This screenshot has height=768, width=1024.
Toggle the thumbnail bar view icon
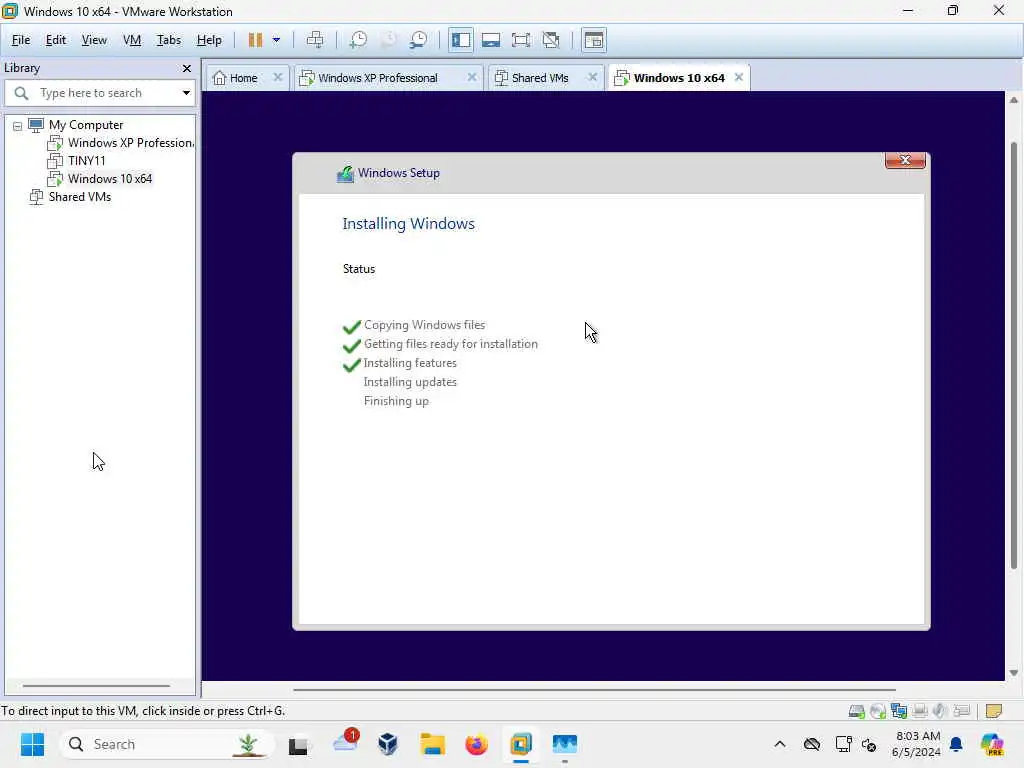coord(491,40)
